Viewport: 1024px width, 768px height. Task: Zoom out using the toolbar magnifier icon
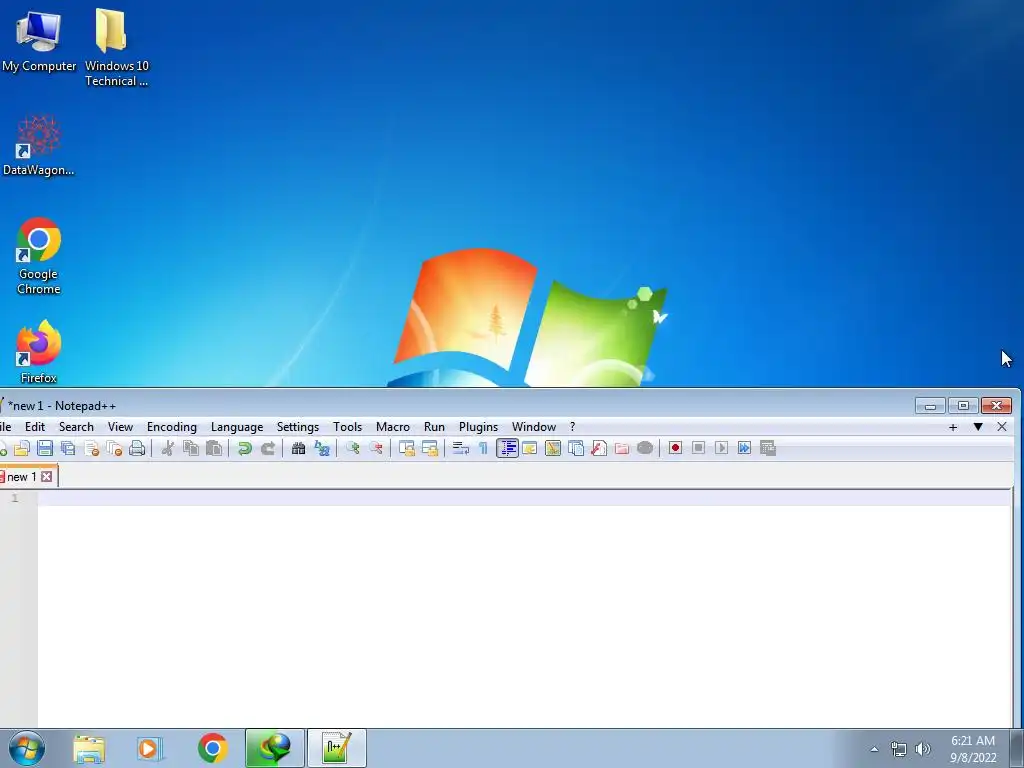pos(376,448)
